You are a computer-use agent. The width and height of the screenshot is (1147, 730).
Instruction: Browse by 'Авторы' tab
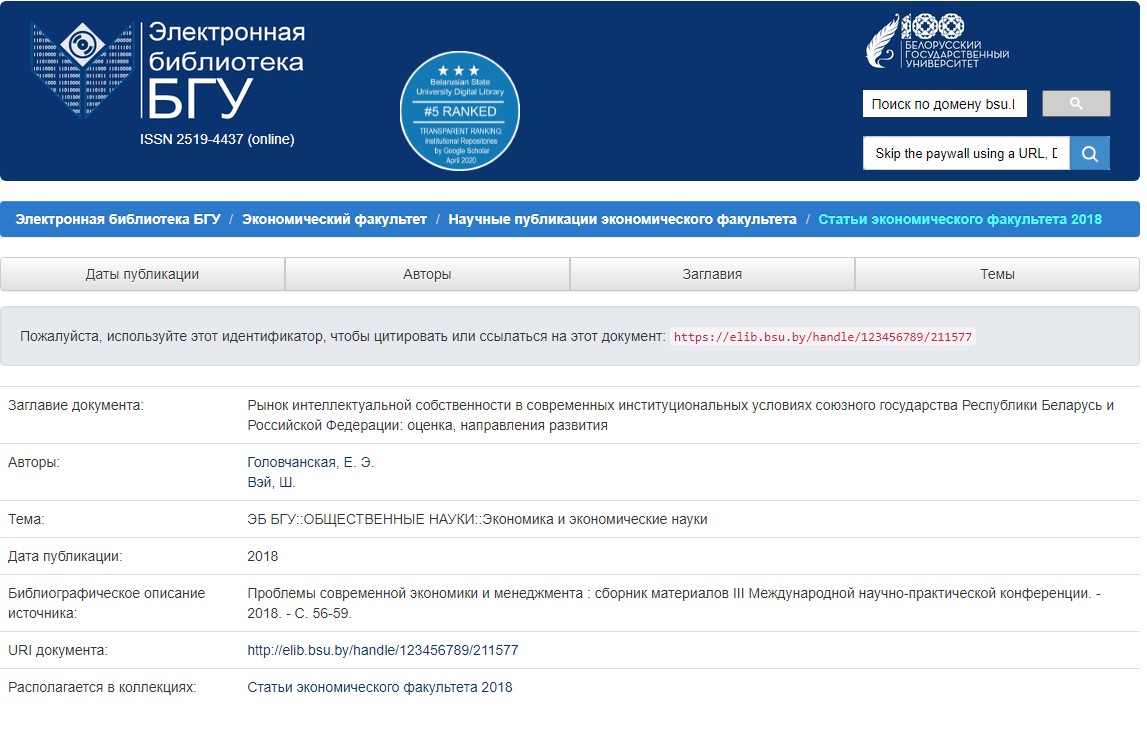tap(427, 274)
